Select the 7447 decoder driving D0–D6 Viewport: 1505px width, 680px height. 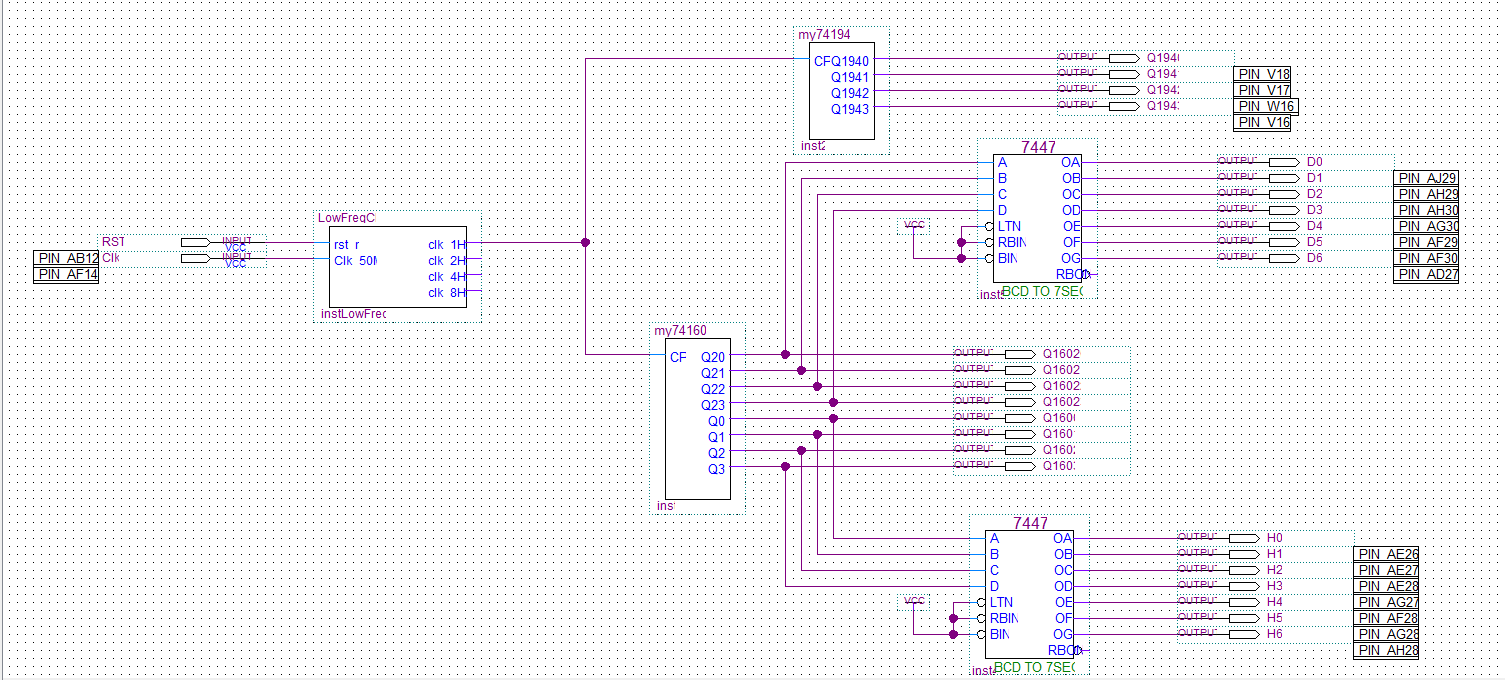(x=1038, y=219)
